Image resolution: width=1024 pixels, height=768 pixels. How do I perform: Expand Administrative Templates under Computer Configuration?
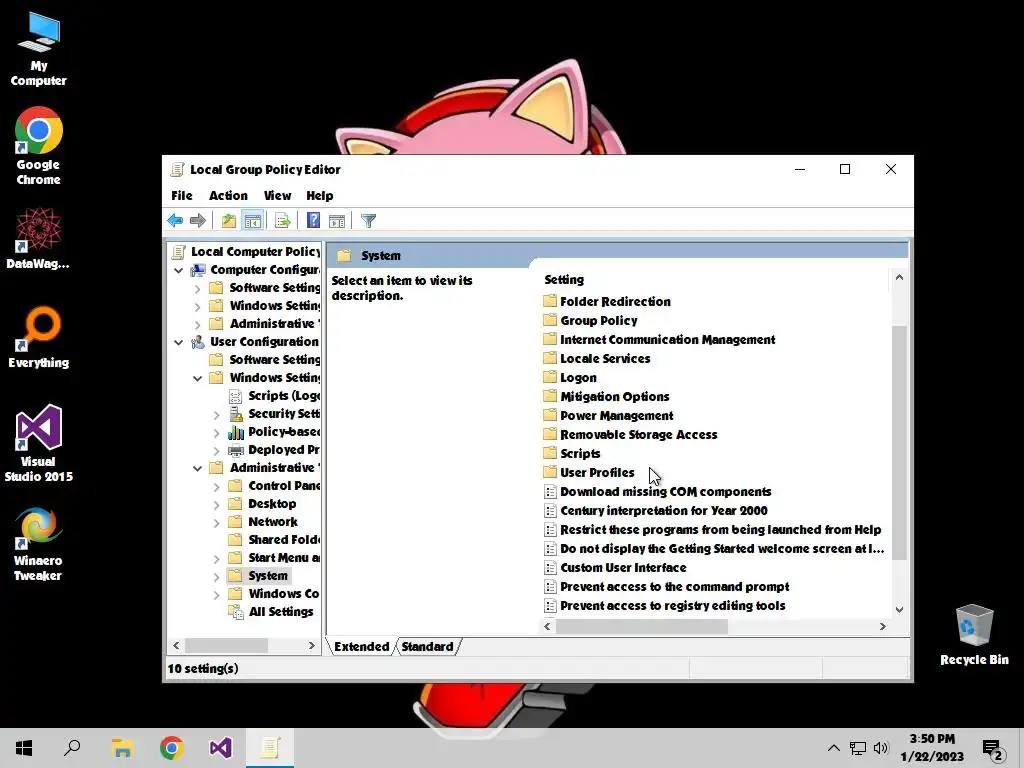tap(197, 324)
